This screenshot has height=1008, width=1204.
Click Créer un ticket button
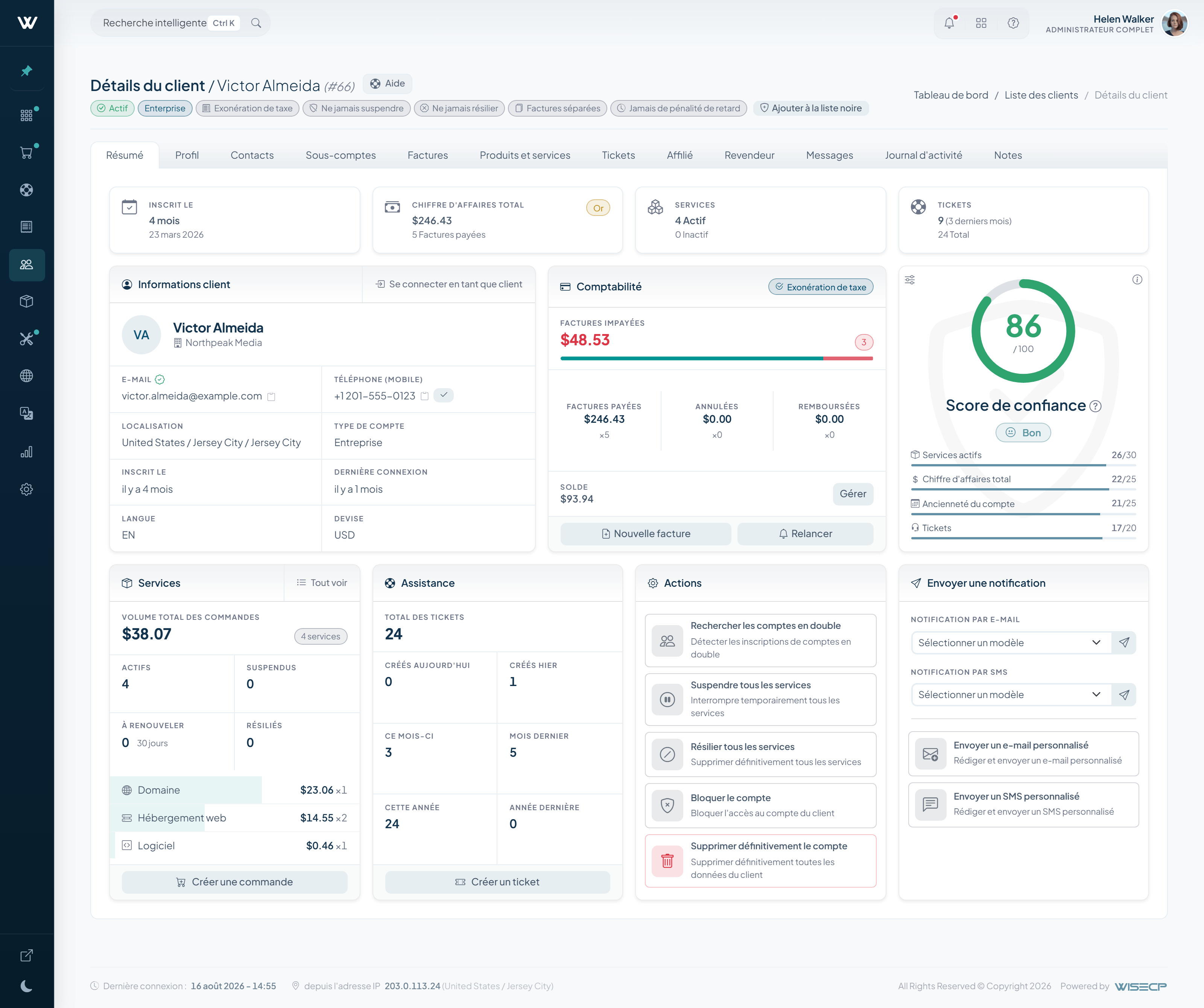tap(497, 882)
